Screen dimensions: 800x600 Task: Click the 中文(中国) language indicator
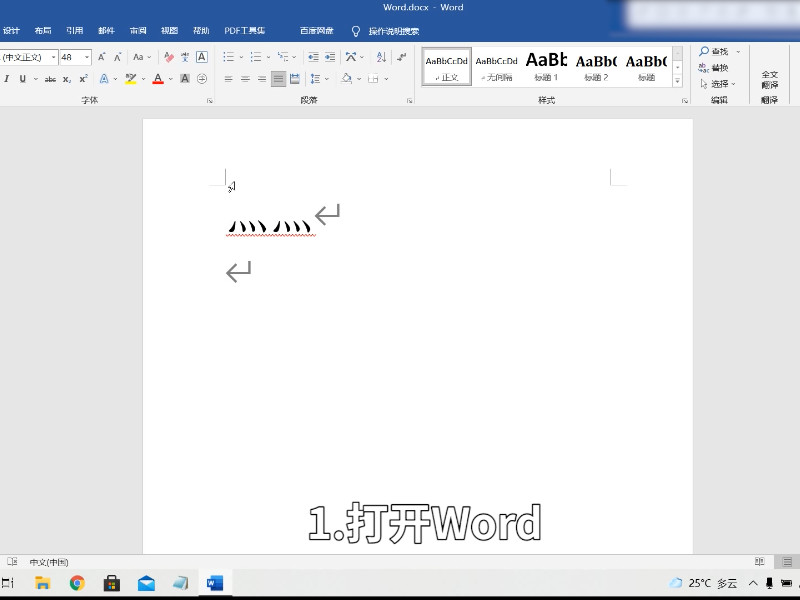[49, 562]
